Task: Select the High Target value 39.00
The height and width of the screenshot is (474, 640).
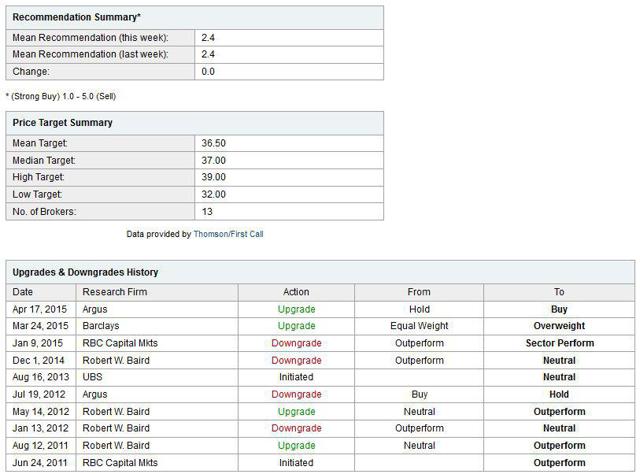Action: (x=213, y=177)
